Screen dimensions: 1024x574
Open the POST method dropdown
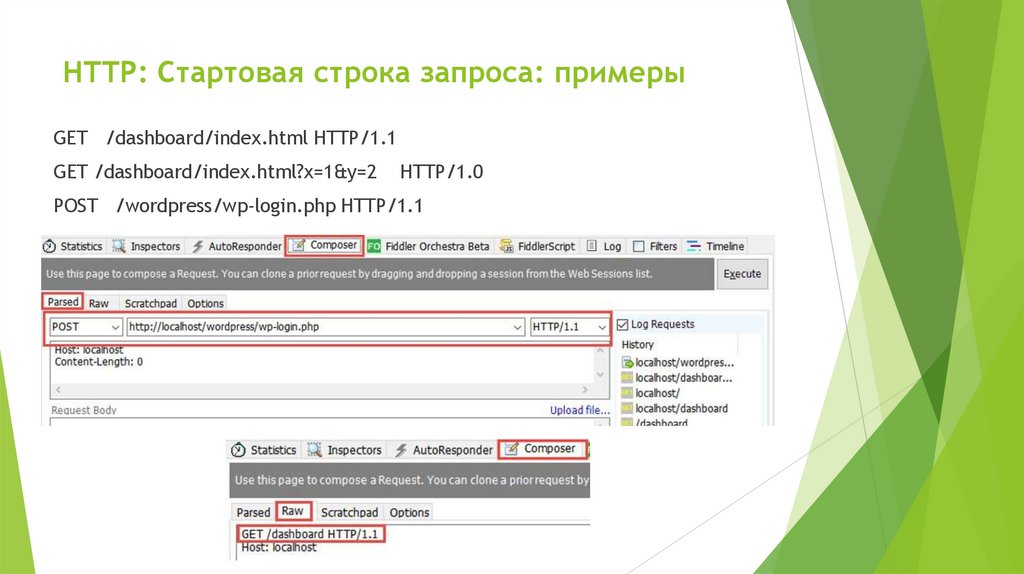coord(86,327)
